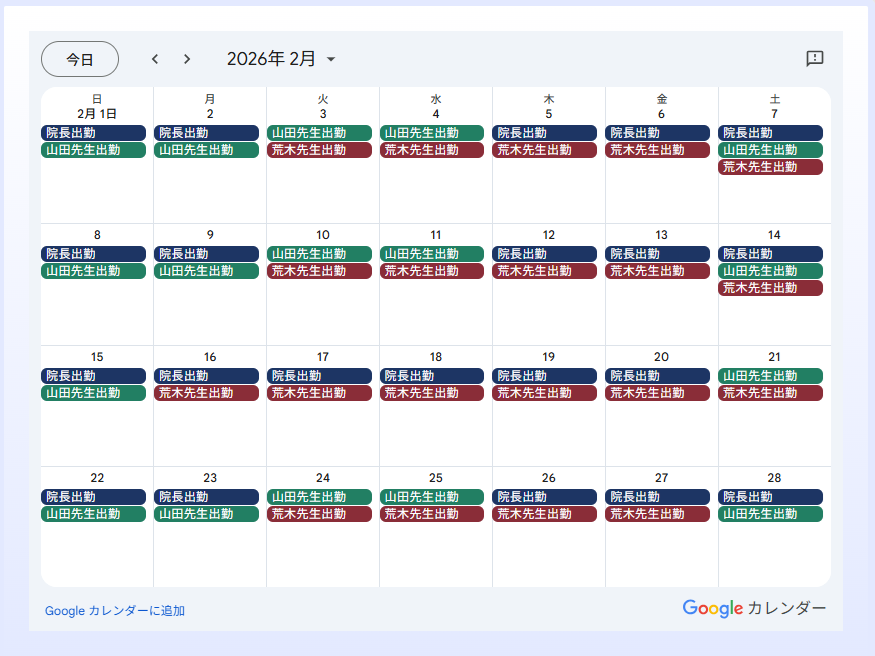Screen dimensions: 875x656
Task: Click the date number 22
Action: click(97, 478)
